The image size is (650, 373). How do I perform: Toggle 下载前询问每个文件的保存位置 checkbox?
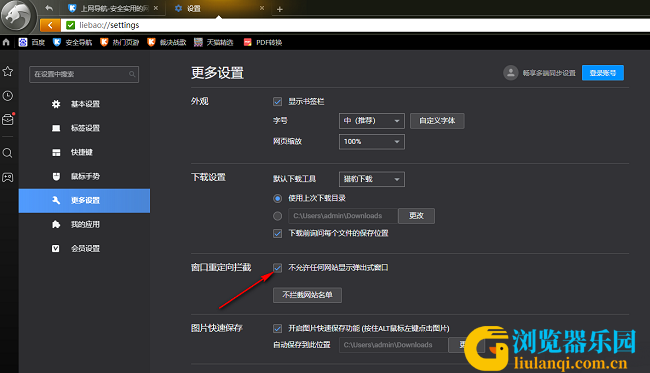point(278,233)
